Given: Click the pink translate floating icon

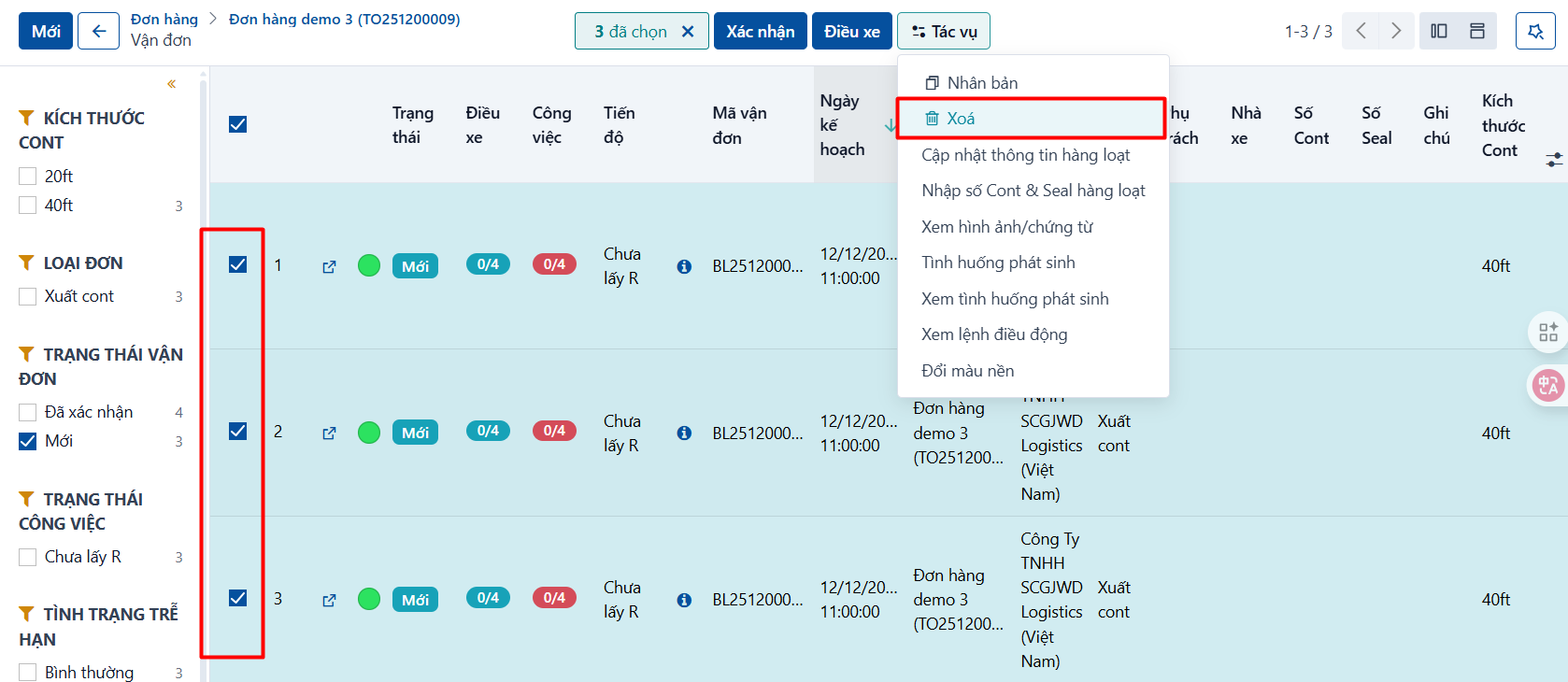Looking at the screenshot, I should [x=1548, y=385].
